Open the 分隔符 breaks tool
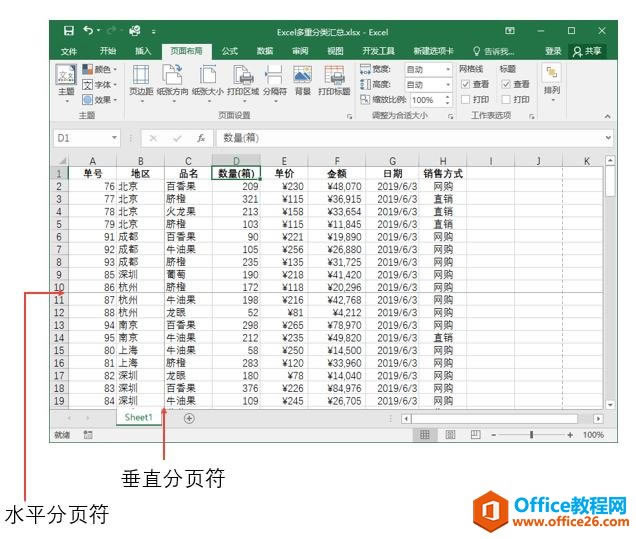This screenshot has width=636, height=539. [275, 83]
